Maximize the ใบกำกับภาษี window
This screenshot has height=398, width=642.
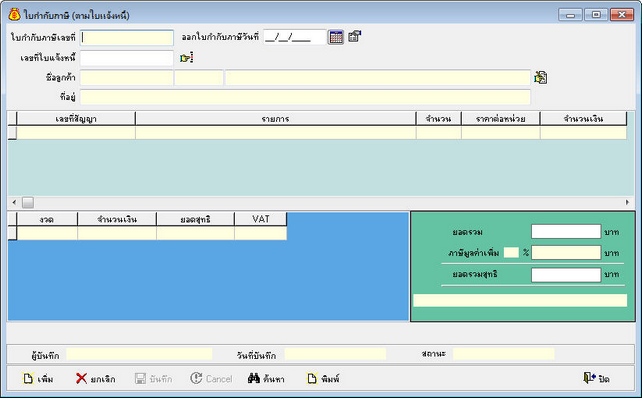pyautogui.click(x=596, y=15)
